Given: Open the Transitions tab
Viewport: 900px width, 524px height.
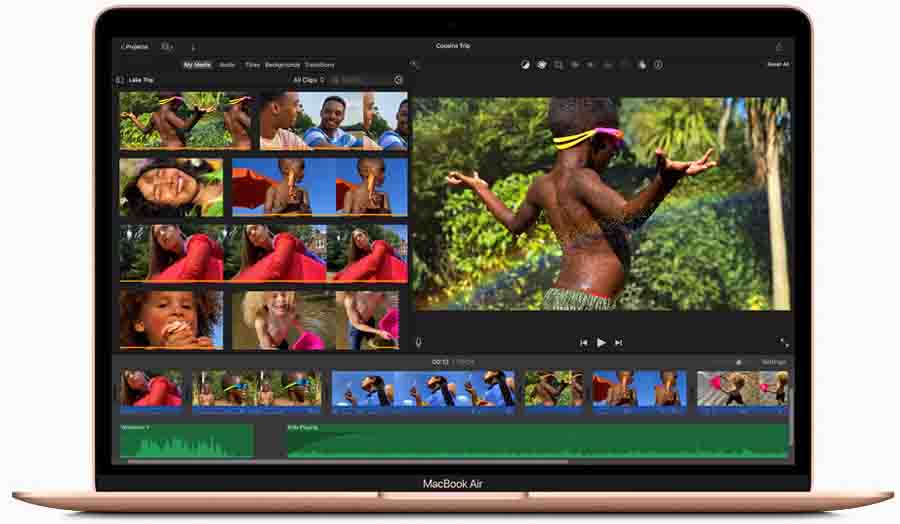Looking at the screenshot, I should 320,65.
